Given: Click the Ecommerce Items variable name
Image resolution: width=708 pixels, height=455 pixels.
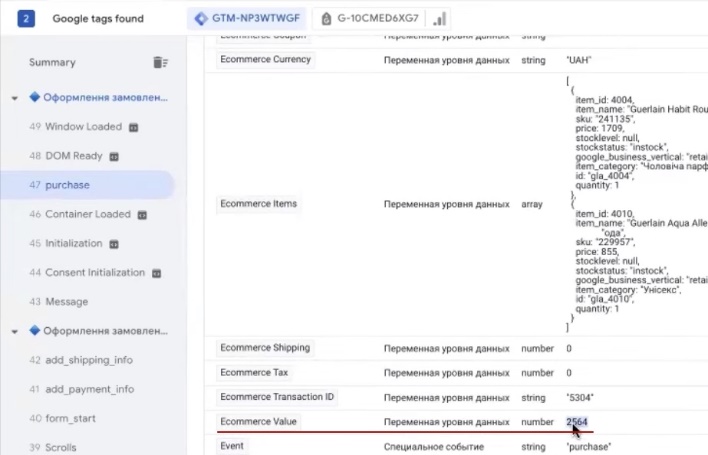Looking at the screenshot, I should (x=258, y=204).
